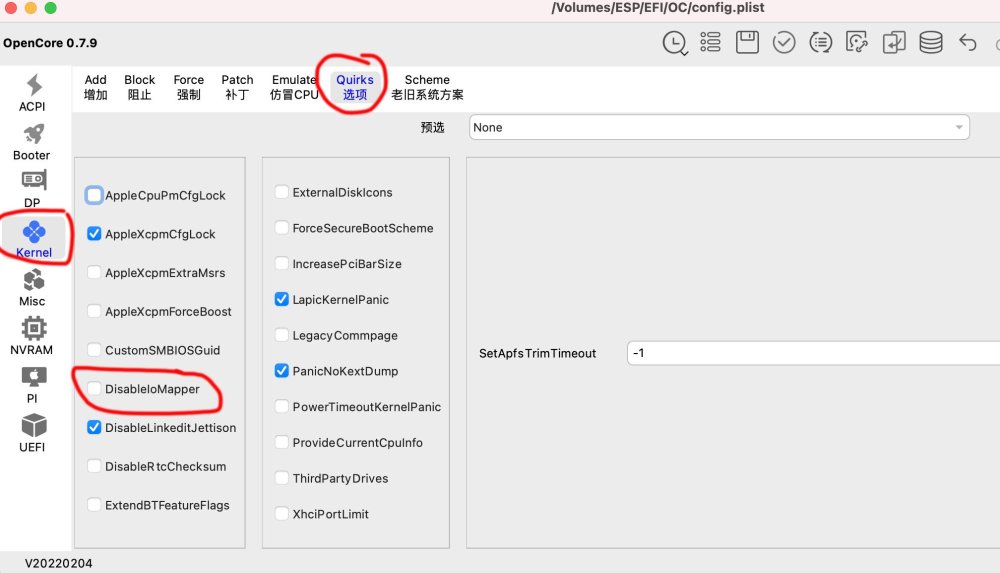
Task: Open the PI platform info section
Action: pos(33,385)
